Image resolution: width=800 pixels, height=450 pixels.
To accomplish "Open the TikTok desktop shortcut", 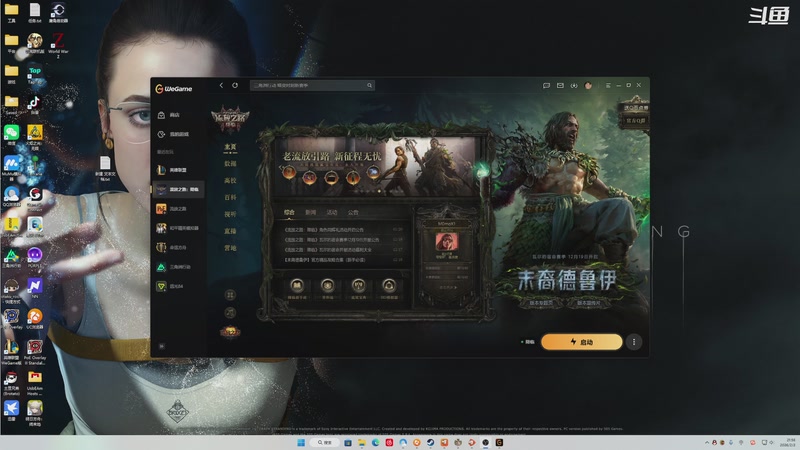I will pos(34,105).
